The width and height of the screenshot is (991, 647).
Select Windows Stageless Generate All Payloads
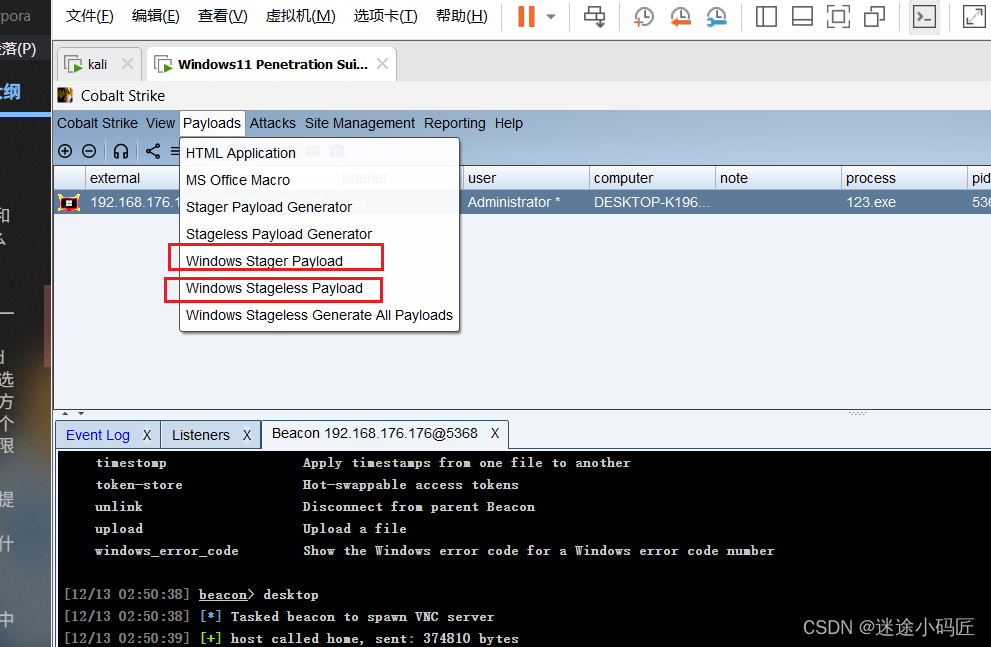click(x=319, y=315)
